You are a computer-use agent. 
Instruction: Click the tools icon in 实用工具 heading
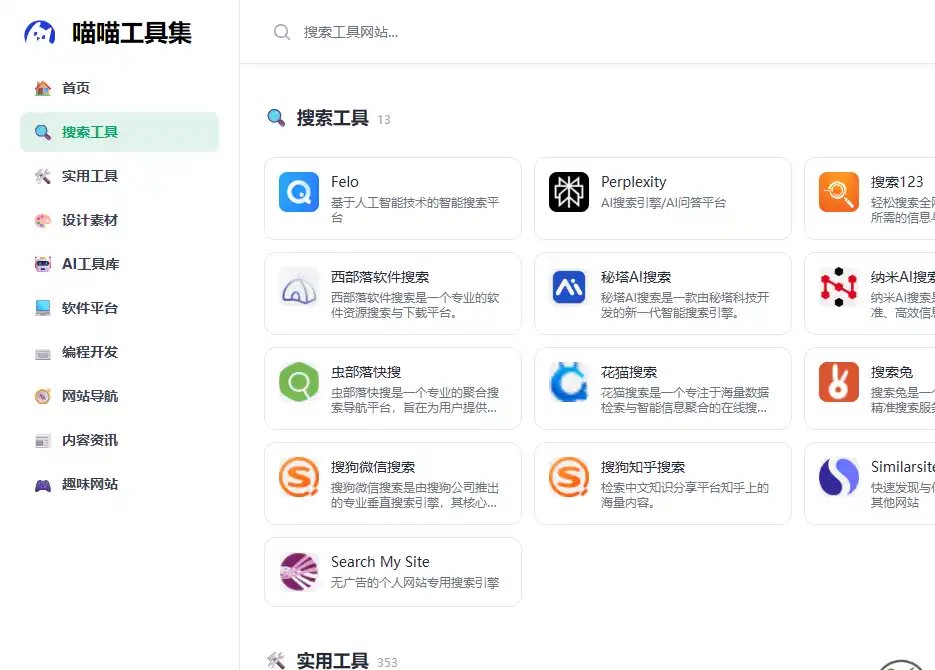[x=276, y=660]
